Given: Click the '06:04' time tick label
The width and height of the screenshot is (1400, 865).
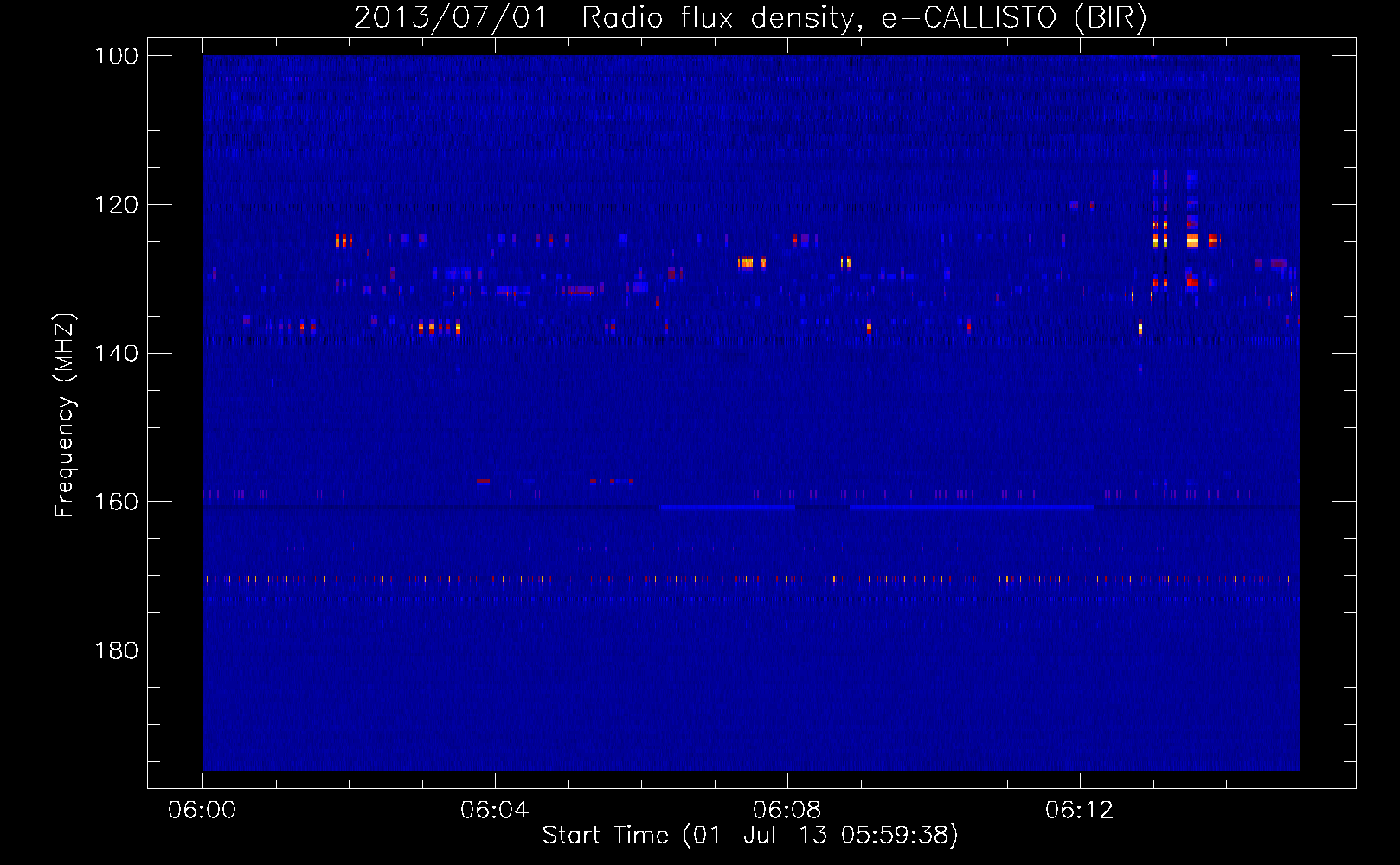Looking at the screenshot, I should [495, 811].
